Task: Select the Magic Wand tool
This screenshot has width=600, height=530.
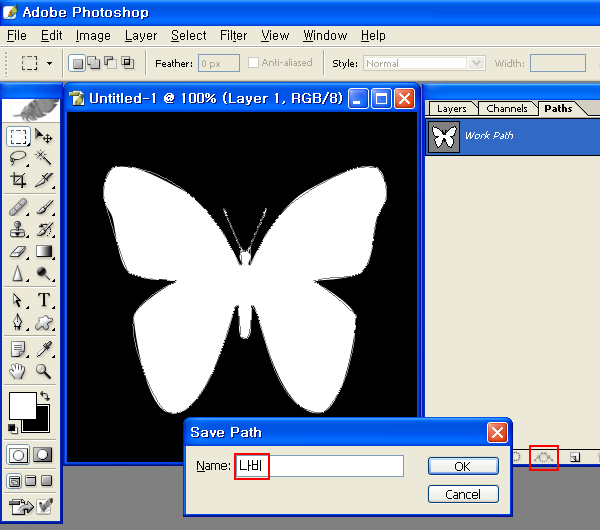Action: [44, 158]
